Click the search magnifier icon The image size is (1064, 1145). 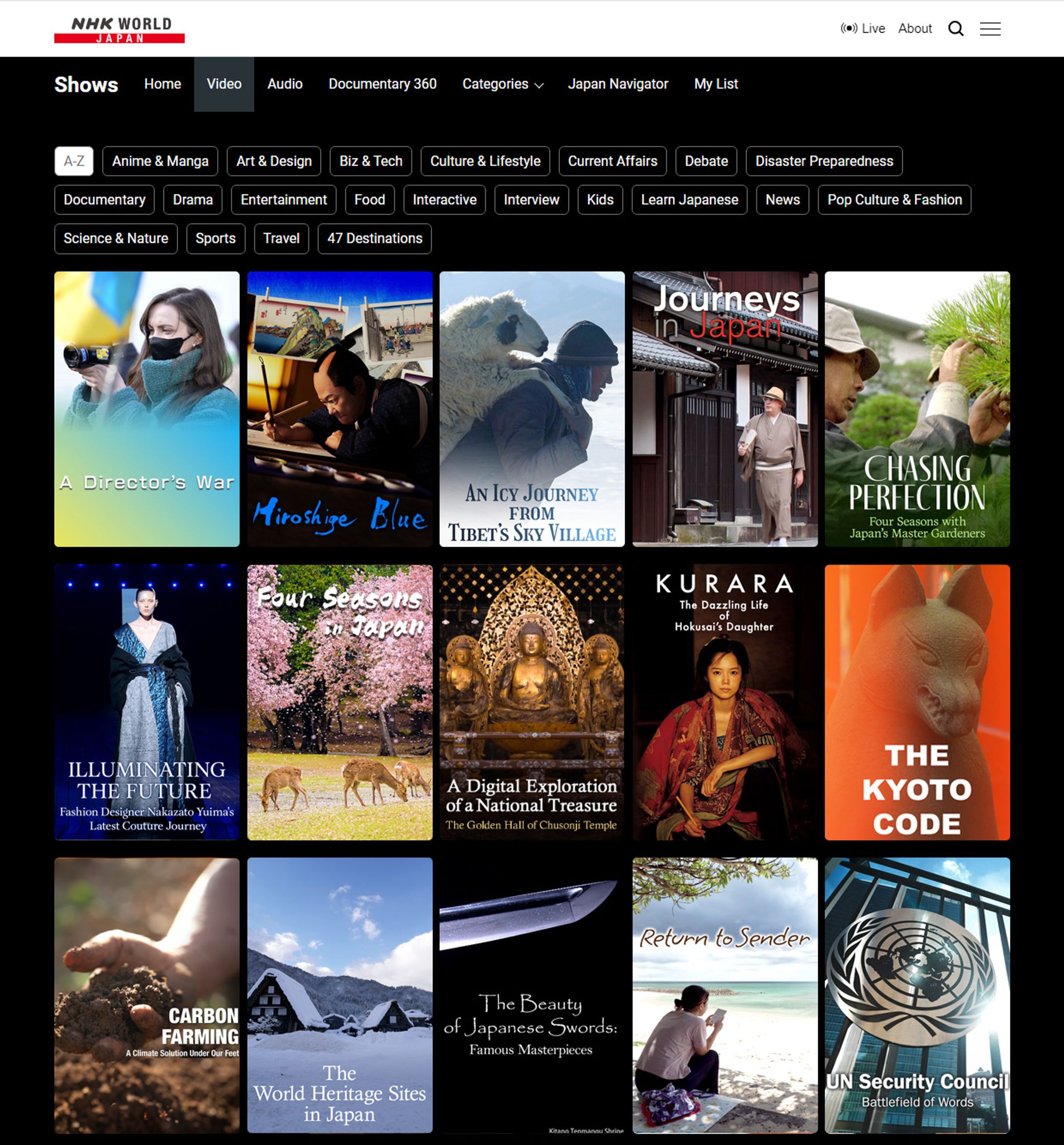[x=955, y=28]
